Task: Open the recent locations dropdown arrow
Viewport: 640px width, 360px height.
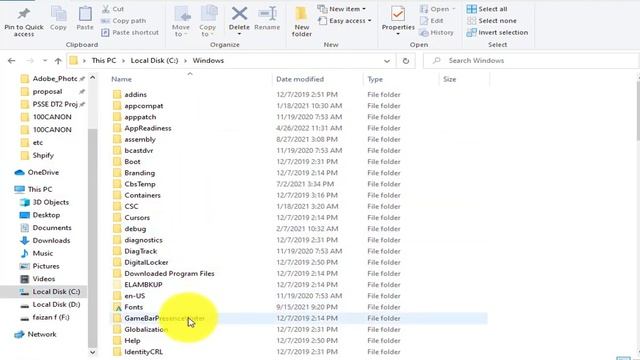Action: pyautogui.click(x=45, y=60)
